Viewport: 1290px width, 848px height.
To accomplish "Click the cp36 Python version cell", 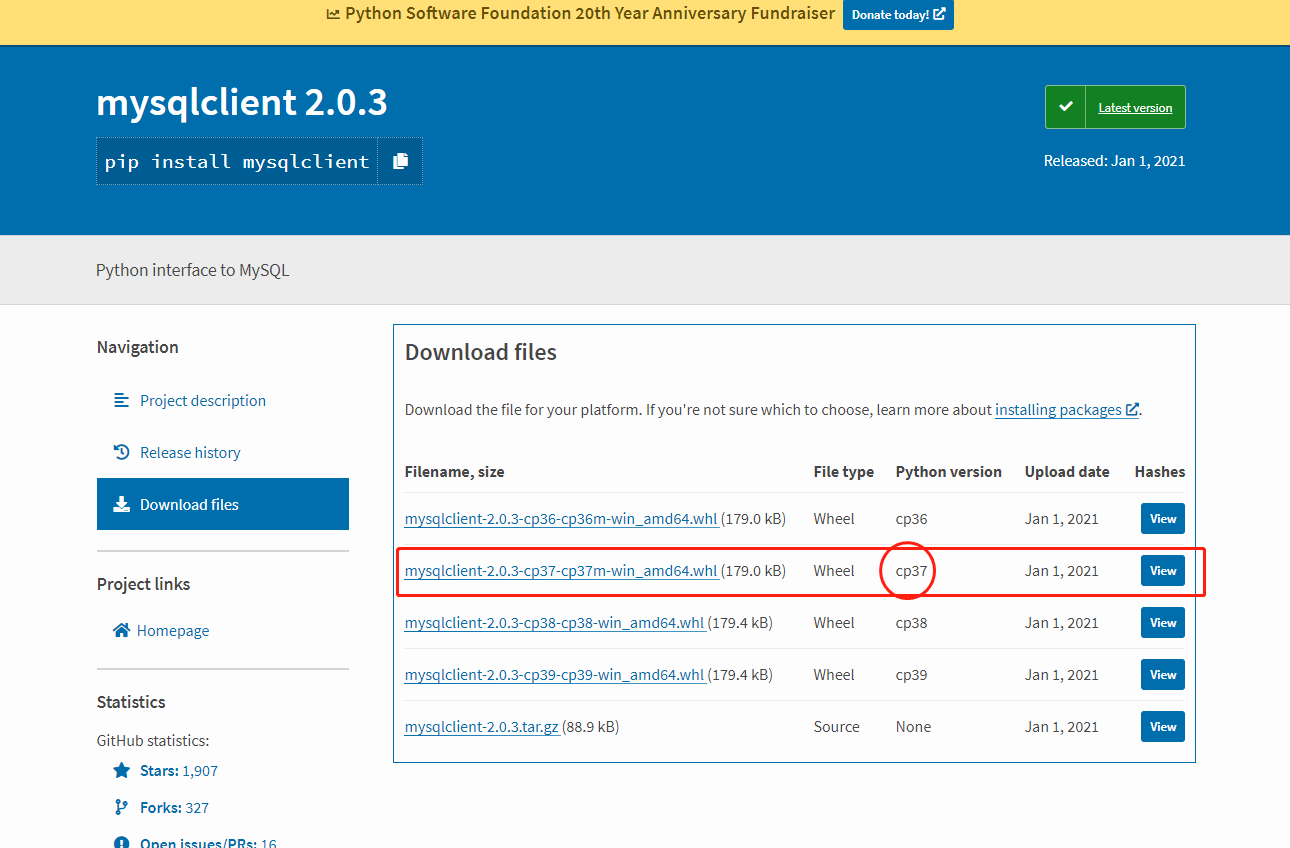I will 911,518.
